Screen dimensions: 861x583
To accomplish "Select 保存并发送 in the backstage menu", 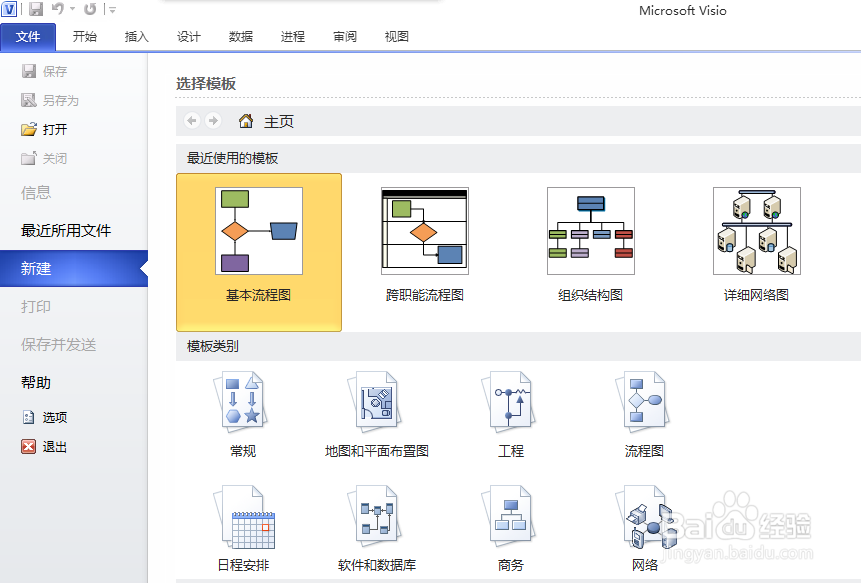I will [59, 345].
